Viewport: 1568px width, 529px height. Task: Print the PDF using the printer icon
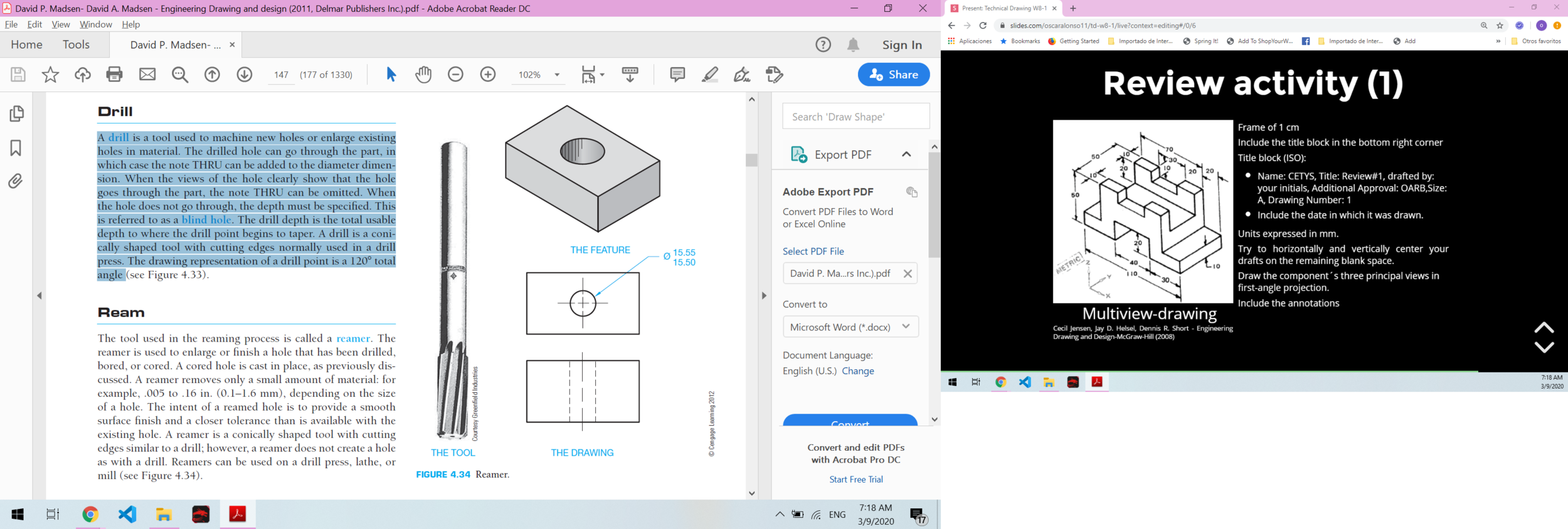(x=114, y=75)
